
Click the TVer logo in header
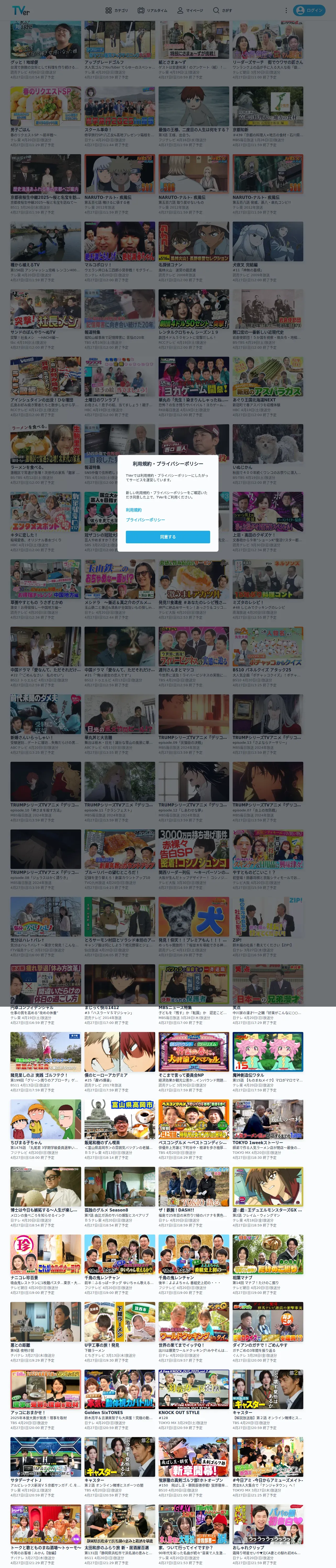click(20, 10)
